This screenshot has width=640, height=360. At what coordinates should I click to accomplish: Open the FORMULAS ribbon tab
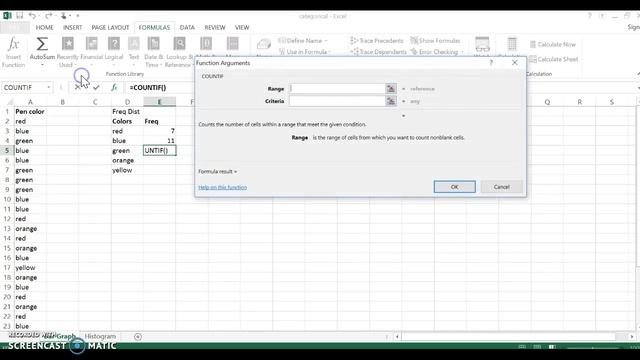click(154, 27)
